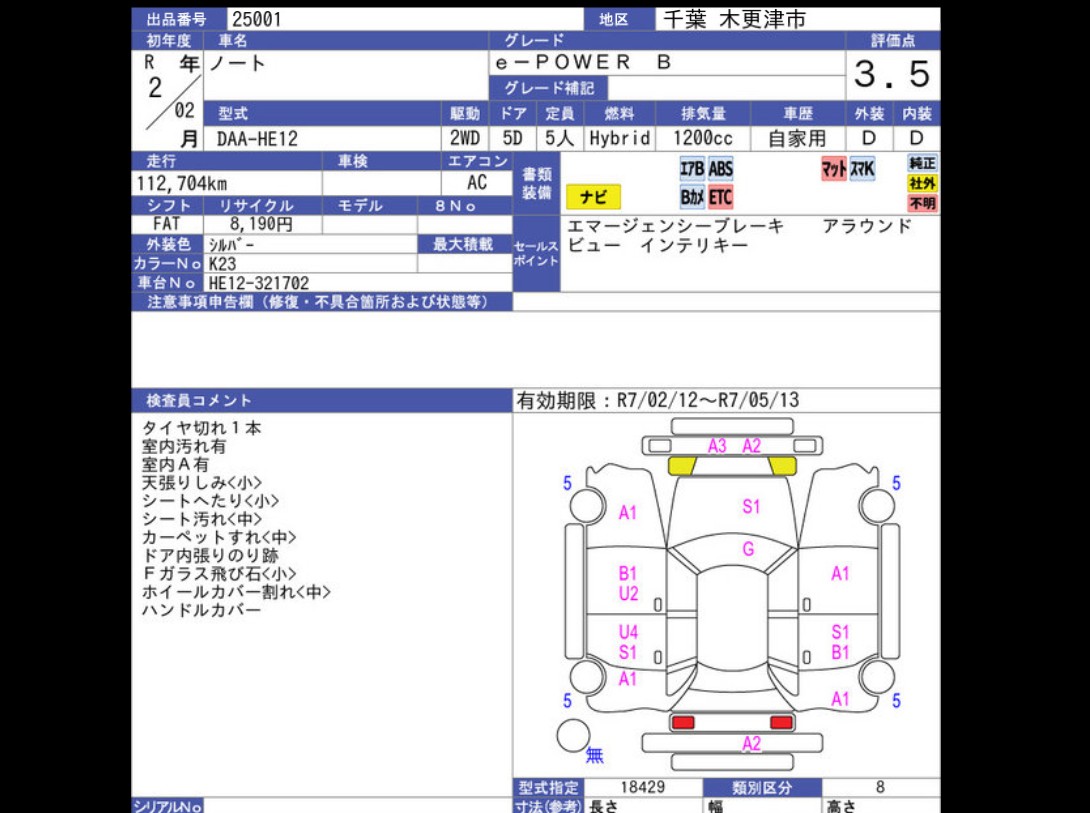Click the comment カーペットすれ<中>
The width and height of the screenshot is (1090, 813).
219,537
